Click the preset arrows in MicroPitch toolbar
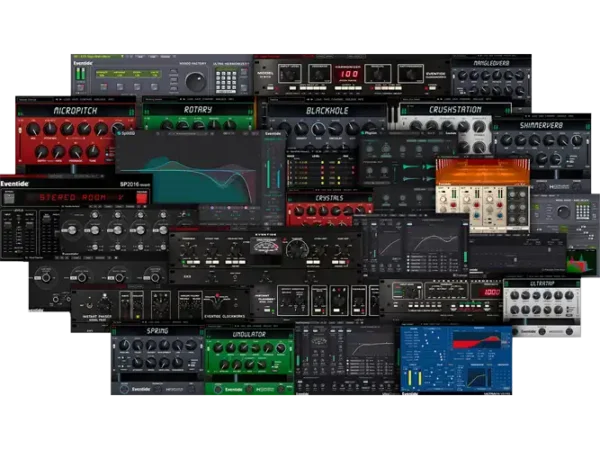The height and width of the screenshot is (450, 600). pos(58,99)
